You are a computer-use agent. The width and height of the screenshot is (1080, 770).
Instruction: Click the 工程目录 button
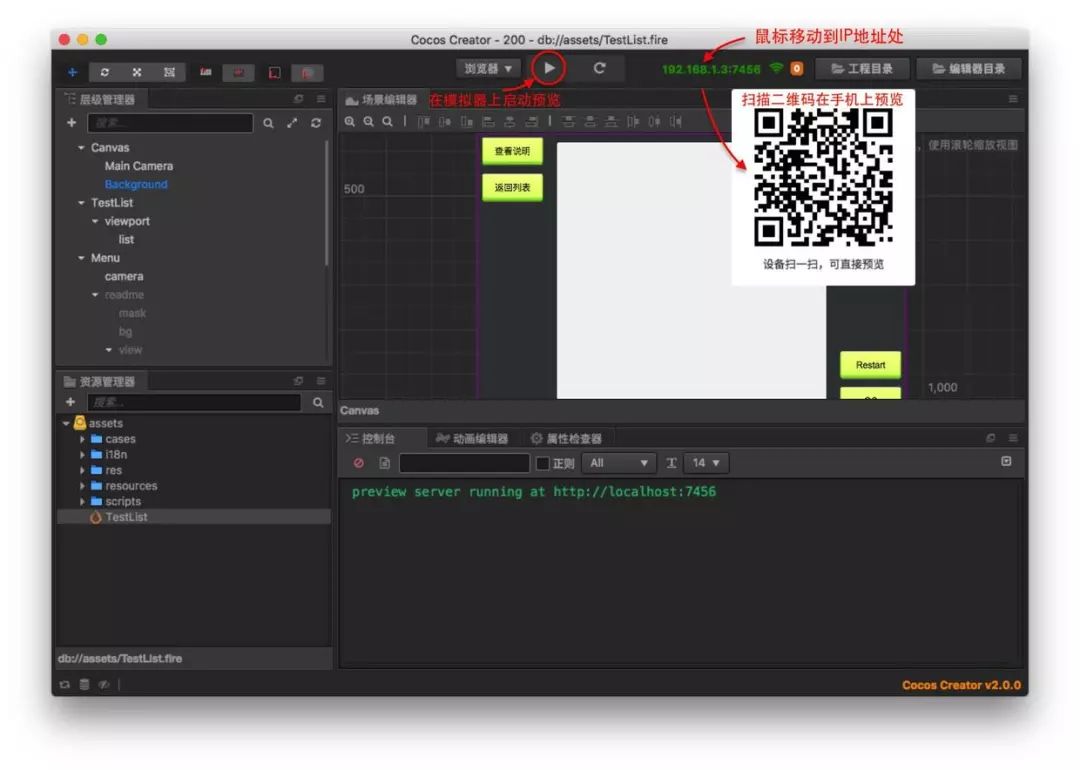pos(862,69)
